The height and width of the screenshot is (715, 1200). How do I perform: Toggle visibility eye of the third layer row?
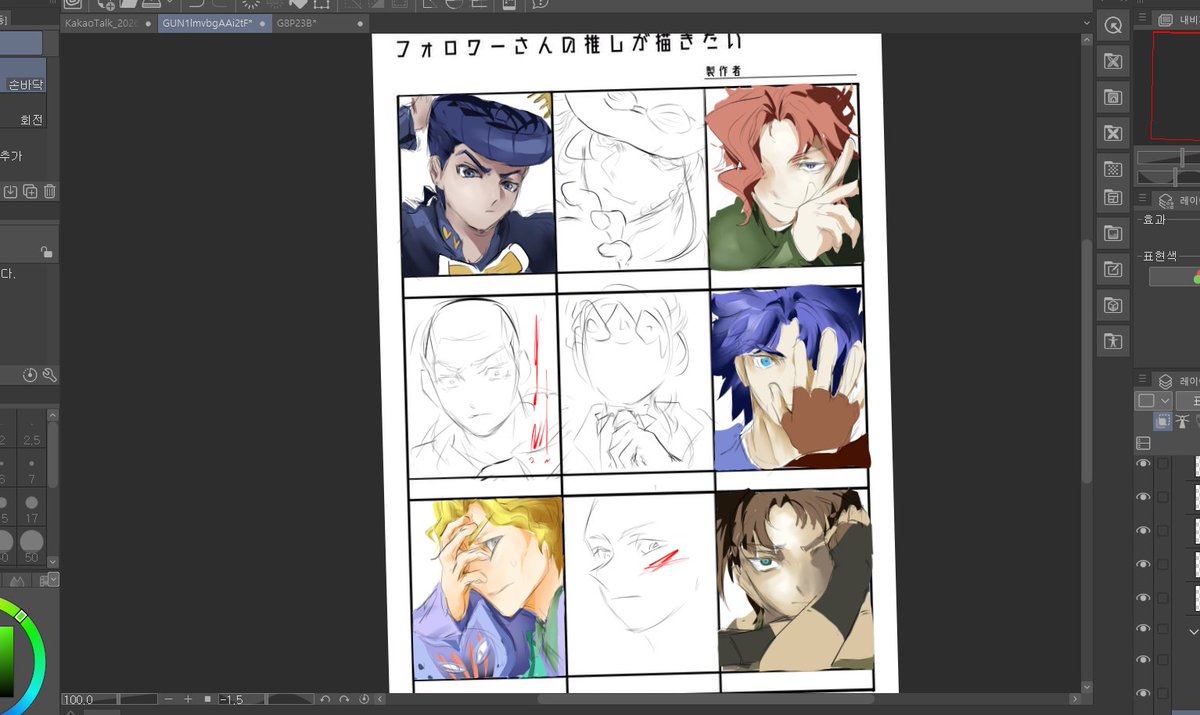coord(1143,530)
